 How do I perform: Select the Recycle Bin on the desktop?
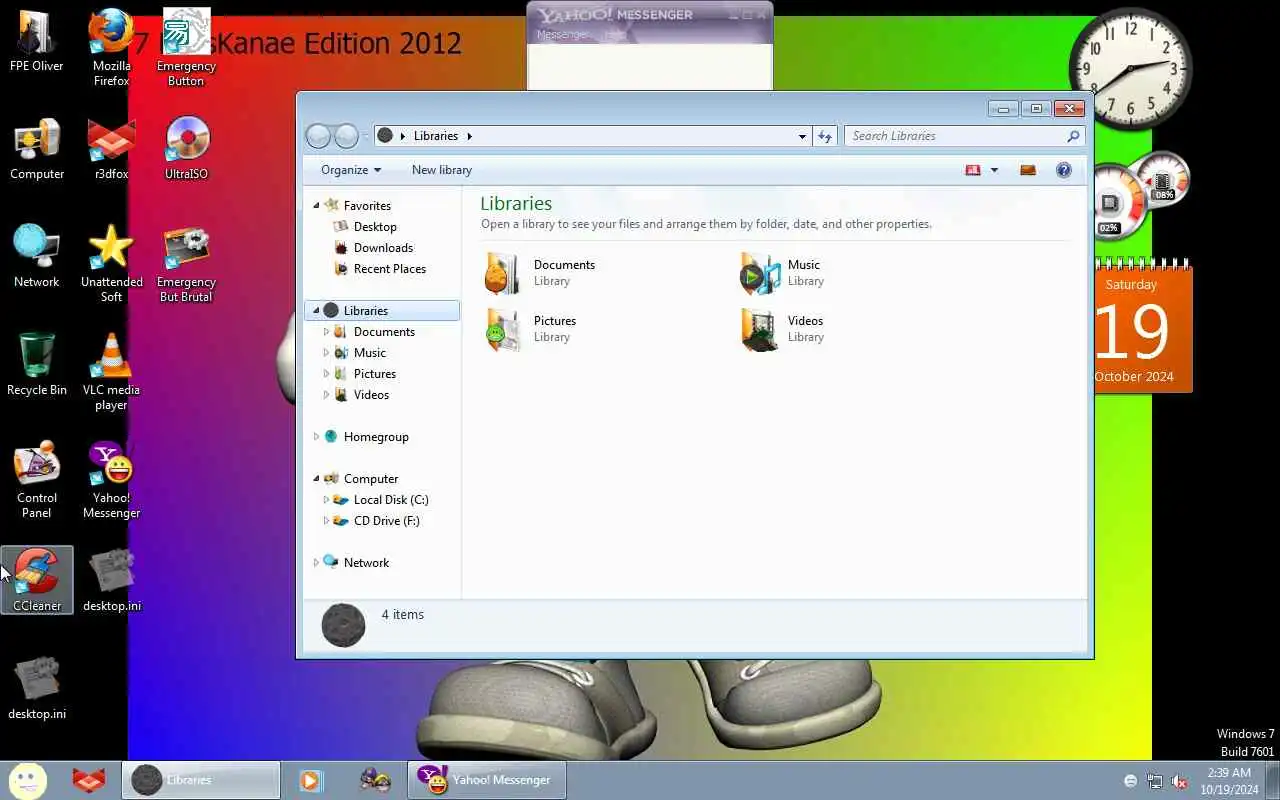click(37, 366)
